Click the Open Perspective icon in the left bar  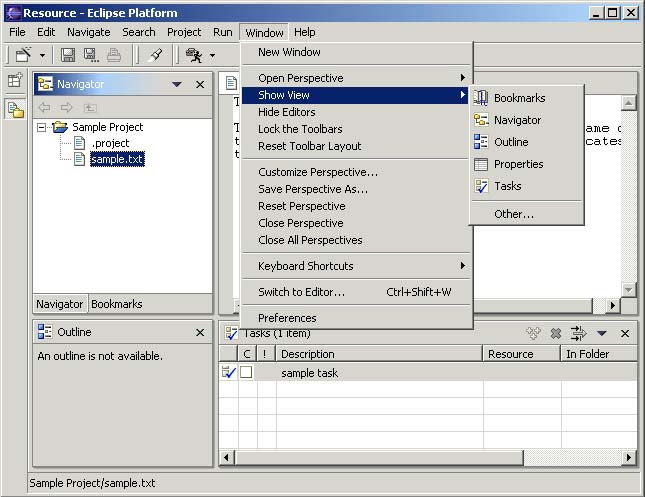[x=15, y=80]
